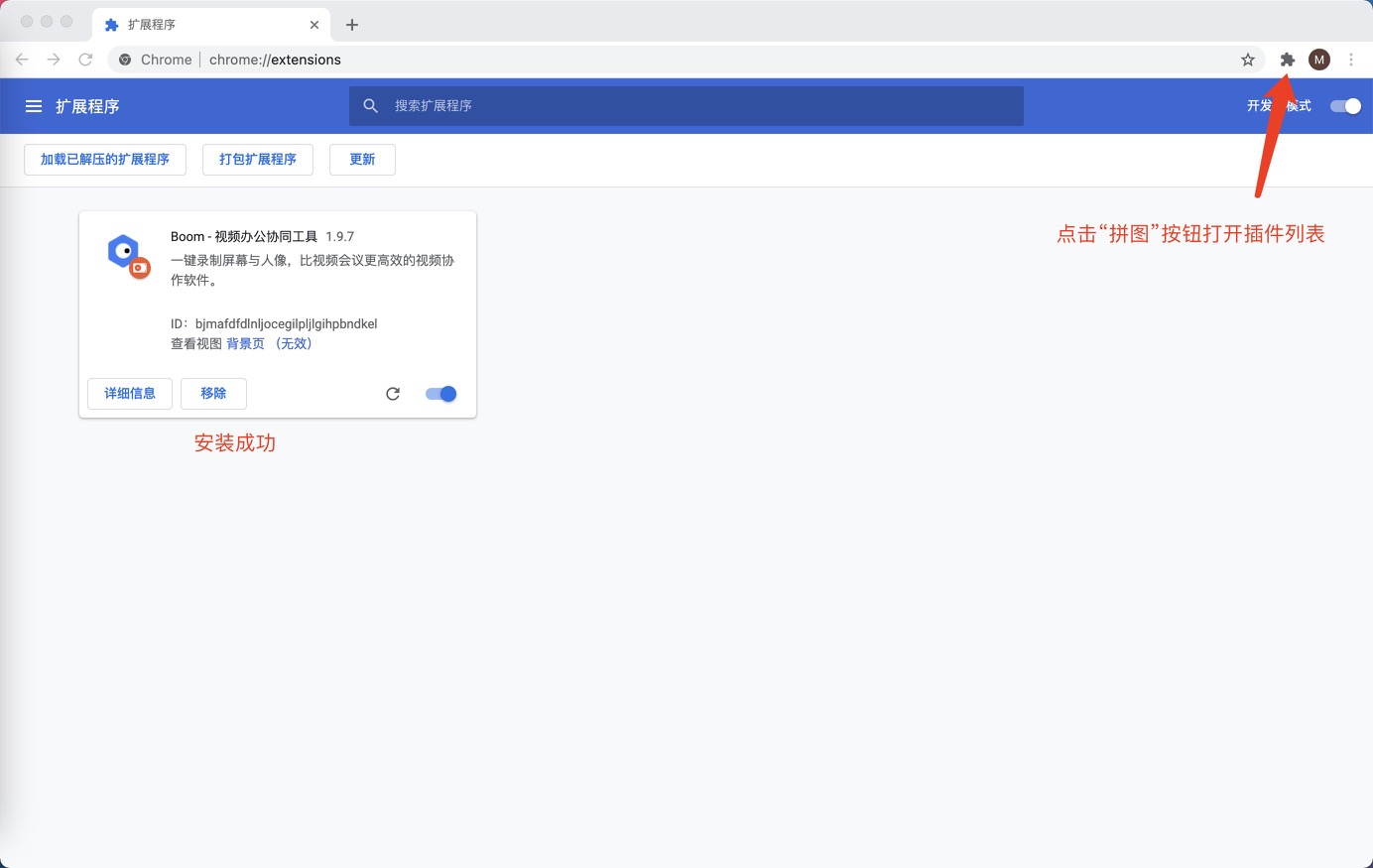Click the 更新 button
Viewport: 1373px width, 868px height.
coord(361,159)
